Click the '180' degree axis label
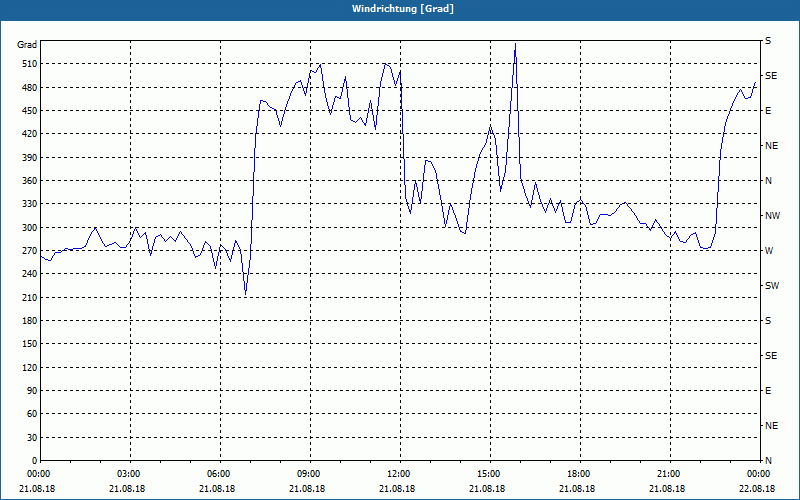 (30, 321)
